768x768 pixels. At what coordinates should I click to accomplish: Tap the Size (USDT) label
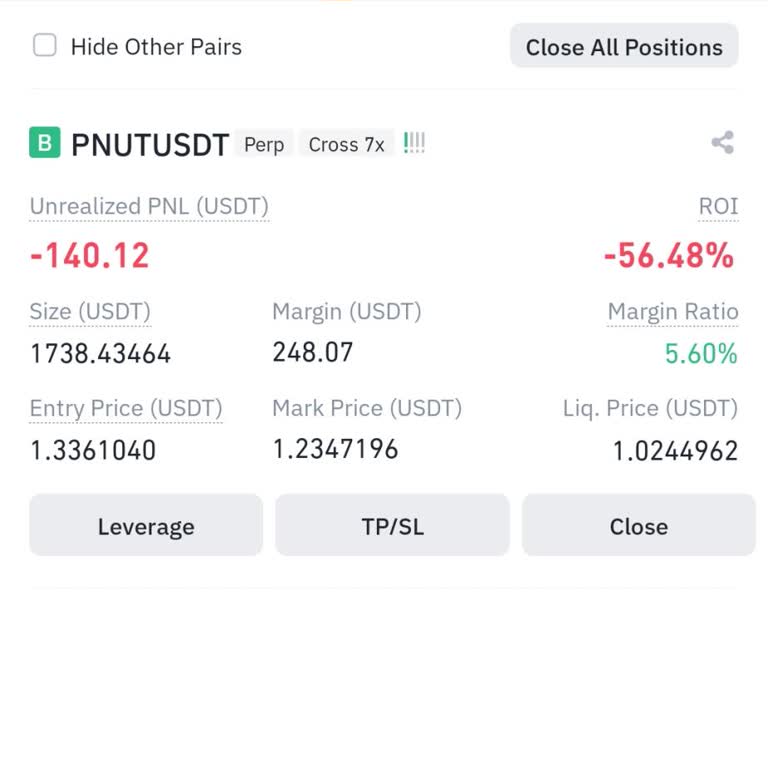point(90,312)
